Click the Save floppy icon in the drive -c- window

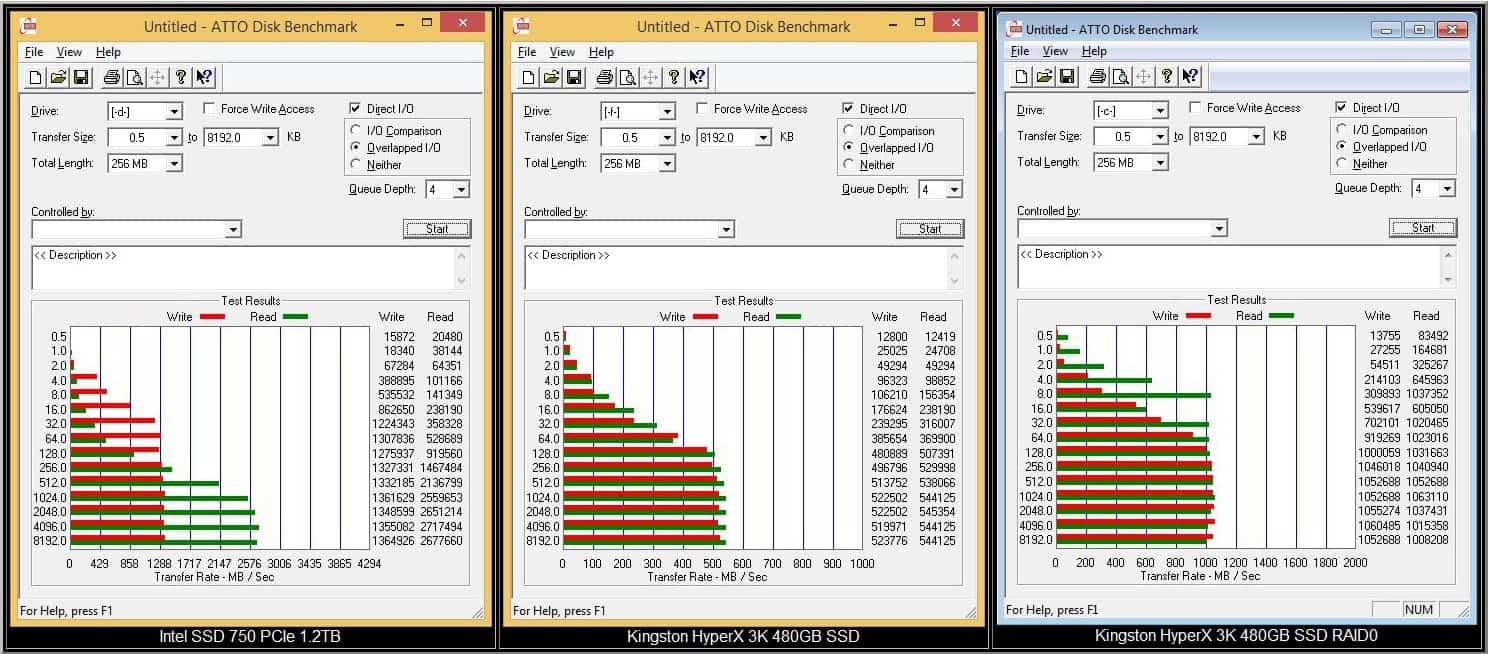coord(1067,77)
